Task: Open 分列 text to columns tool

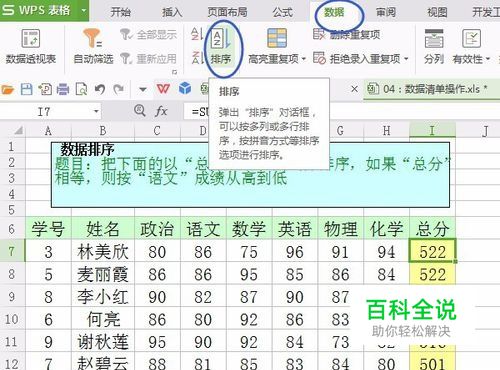Action: 434,47
